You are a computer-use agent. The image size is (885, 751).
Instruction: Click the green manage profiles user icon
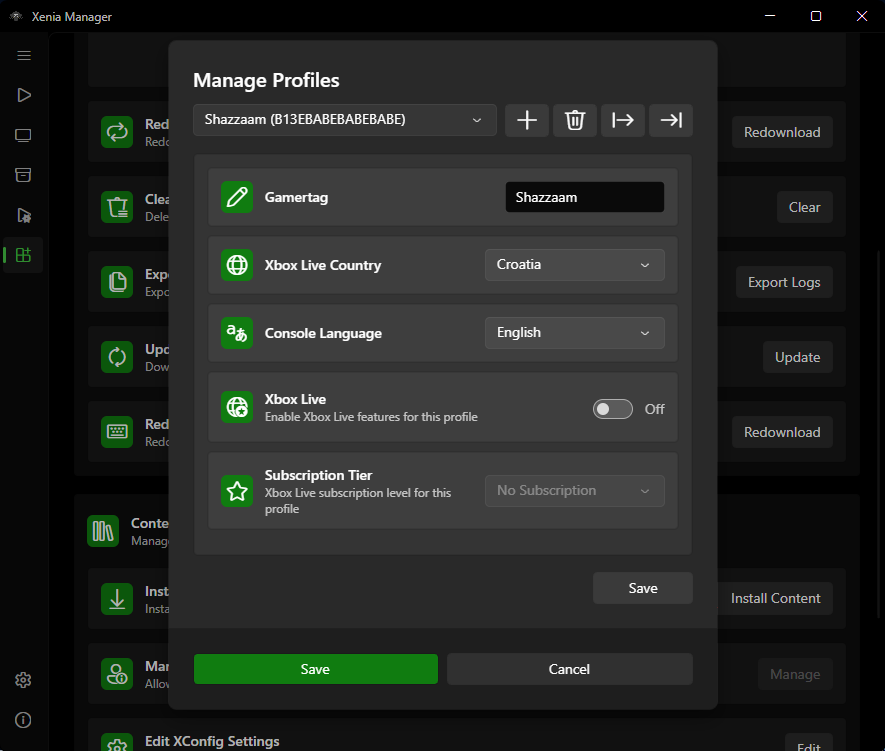click(117, 674)
